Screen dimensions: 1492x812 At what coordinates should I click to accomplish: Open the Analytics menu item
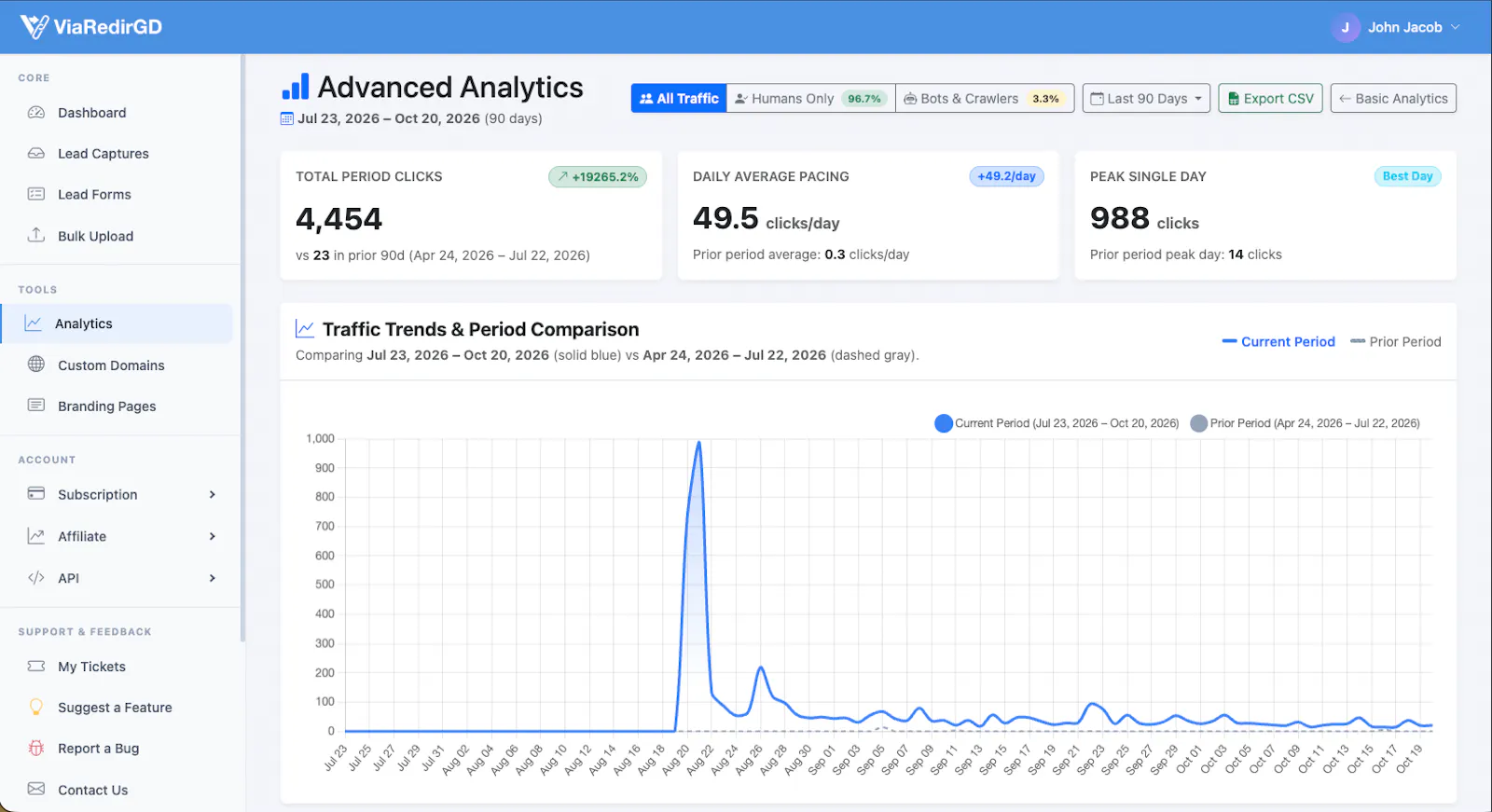pos(117,323)
